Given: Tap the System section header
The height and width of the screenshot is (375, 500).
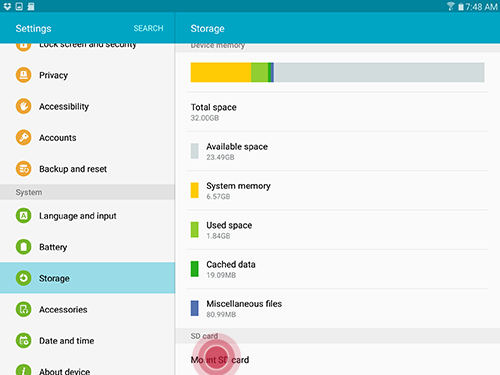Looking at the screenshot, I should point(87,192).
